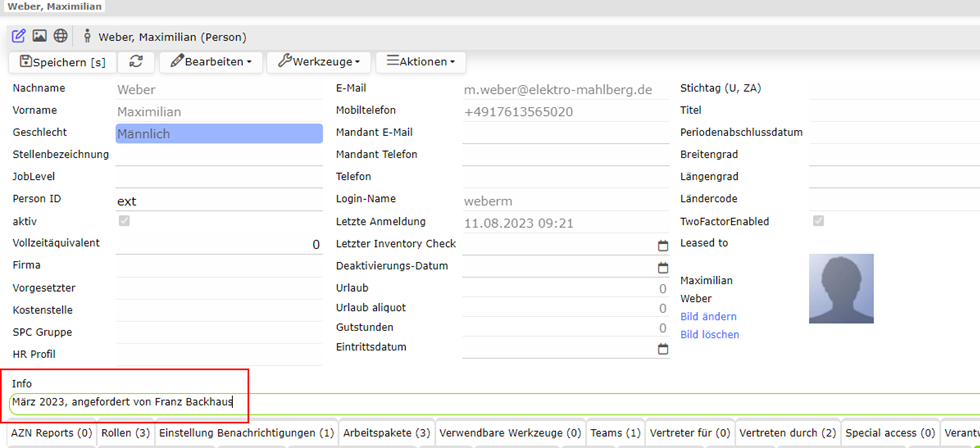Click Login-Name value weberm
The width and height of the screenshot is (980, 448).
click(566, 202)
